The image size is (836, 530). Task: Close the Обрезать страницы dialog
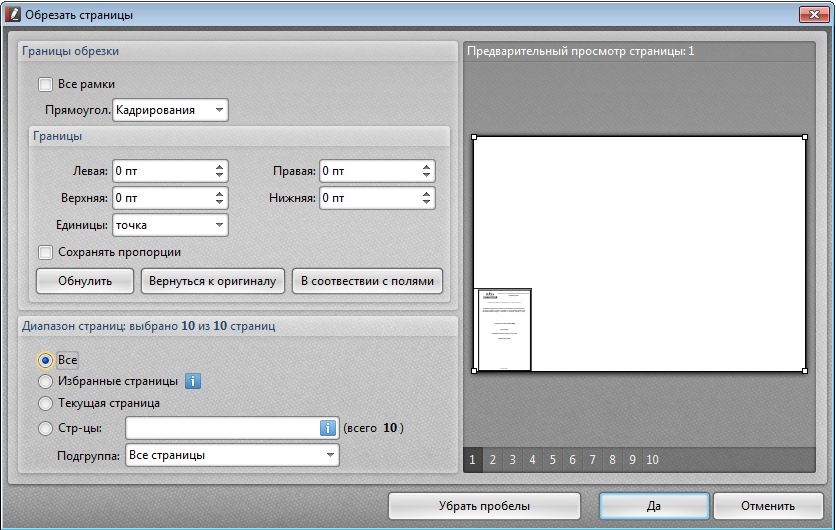[x=814, y=14]
